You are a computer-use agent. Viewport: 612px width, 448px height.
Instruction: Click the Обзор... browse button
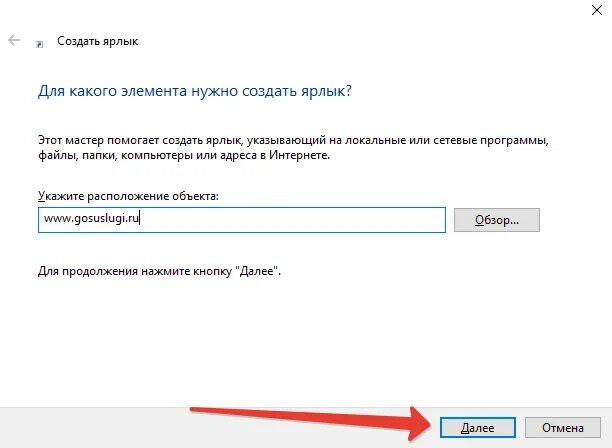click(496, 220)
